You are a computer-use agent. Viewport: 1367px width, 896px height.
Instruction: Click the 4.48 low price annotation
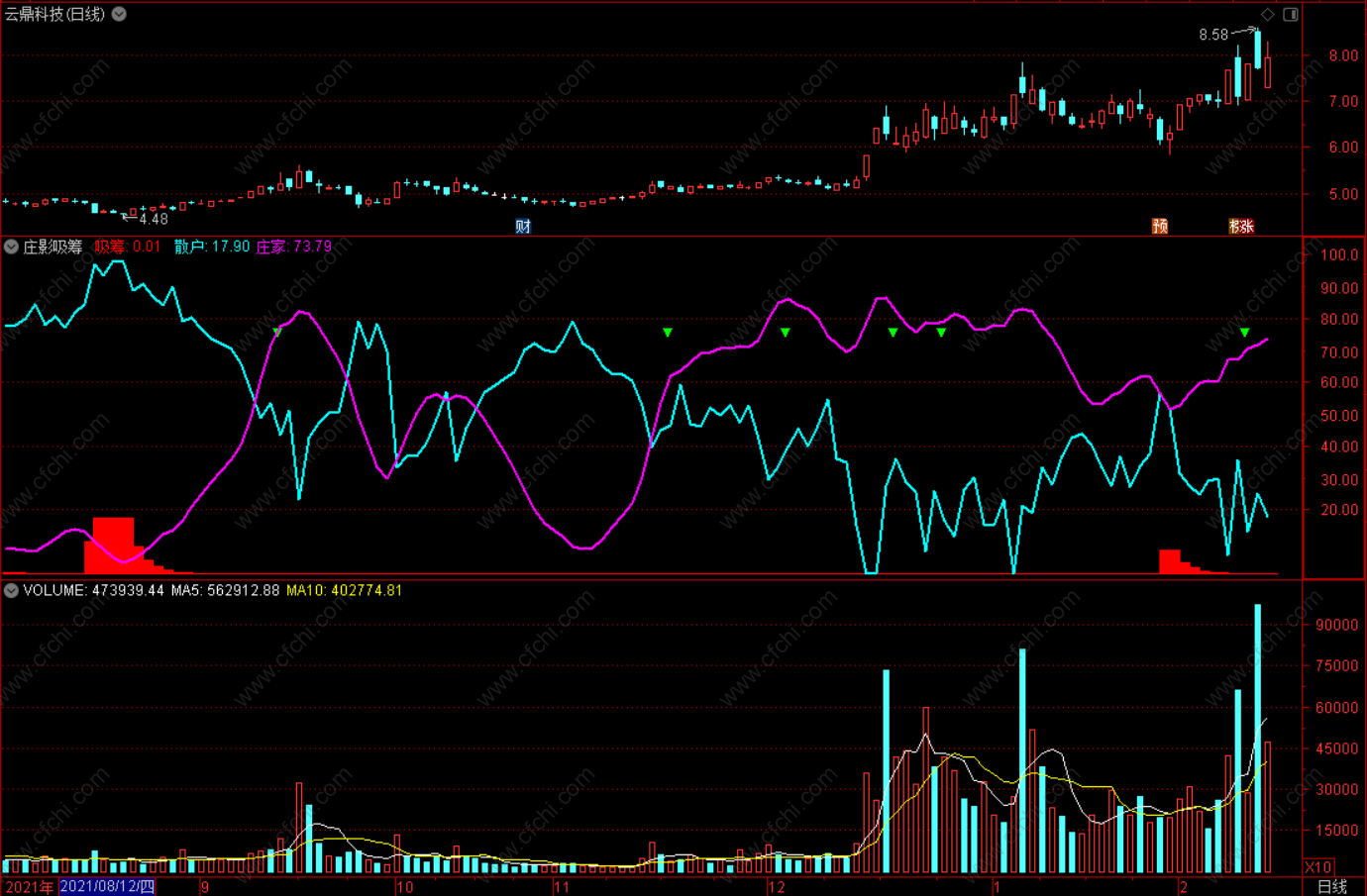click(154, 219)
